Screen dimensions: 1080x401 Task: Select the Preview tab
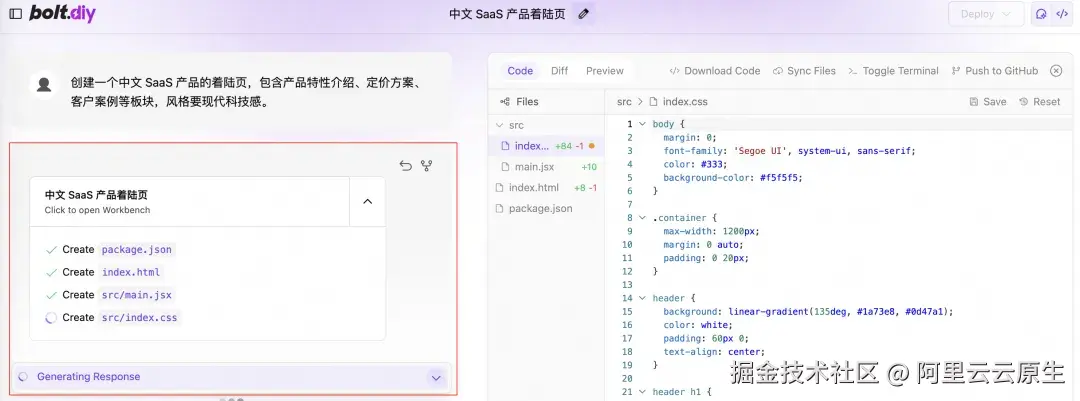tap(605, 70)
